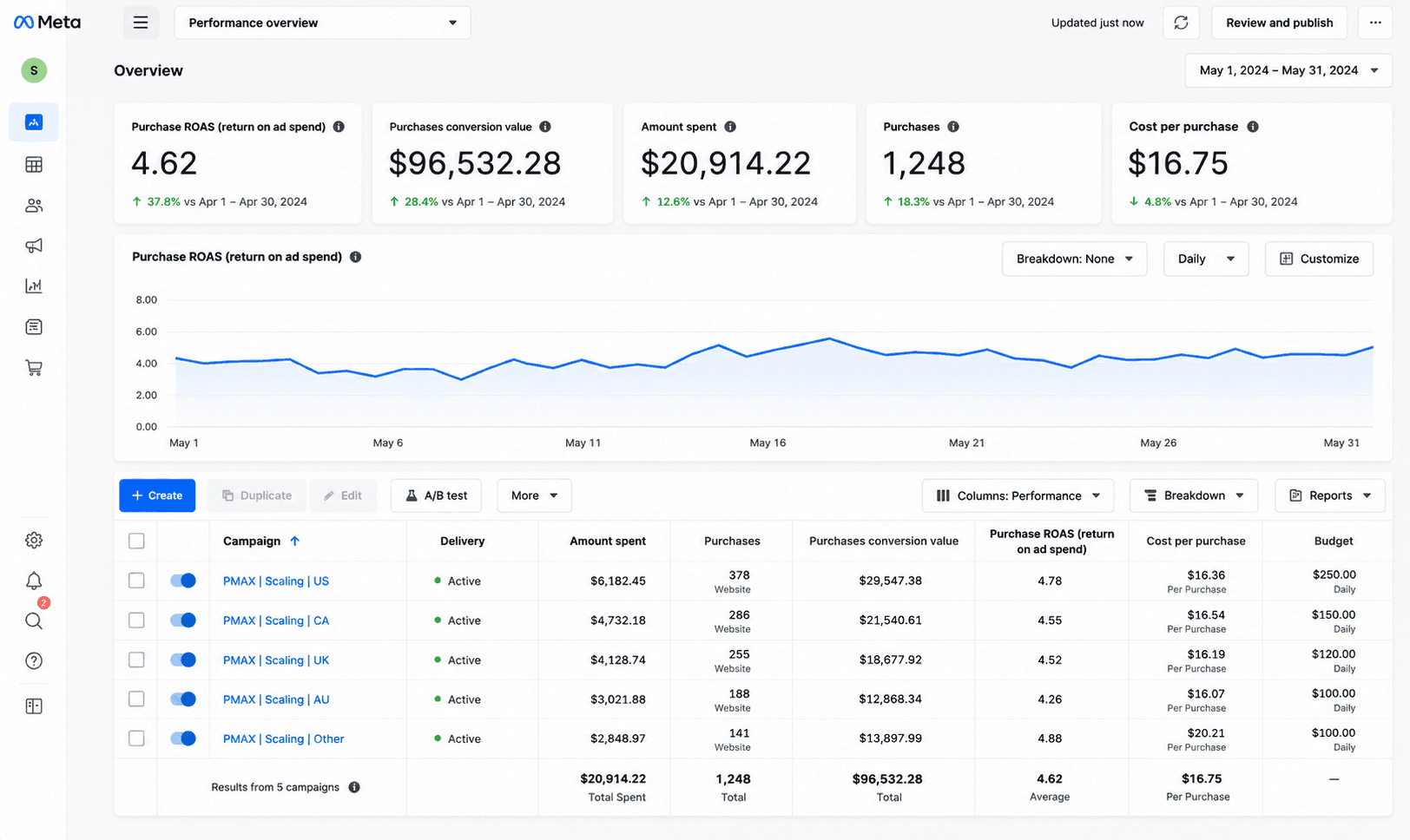Open Columns: Performance dropdown
Screen dimensions: 1410x840
pyautogui.click(x=1018, y=495)
